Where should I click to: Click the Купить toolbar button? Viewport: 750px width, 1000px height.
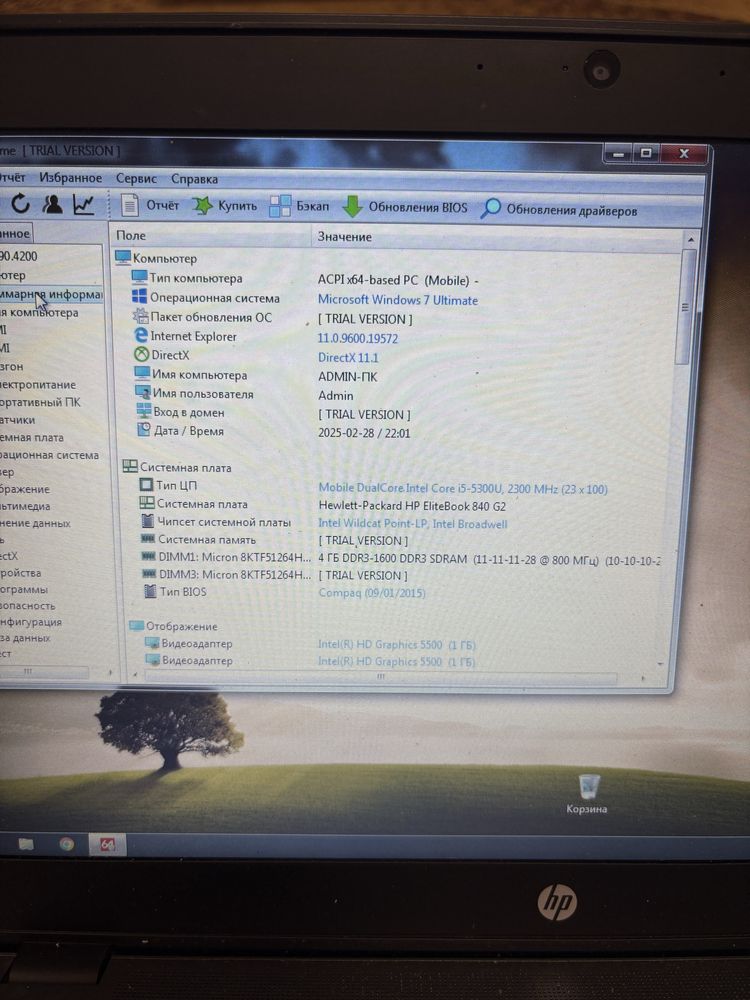224,206
